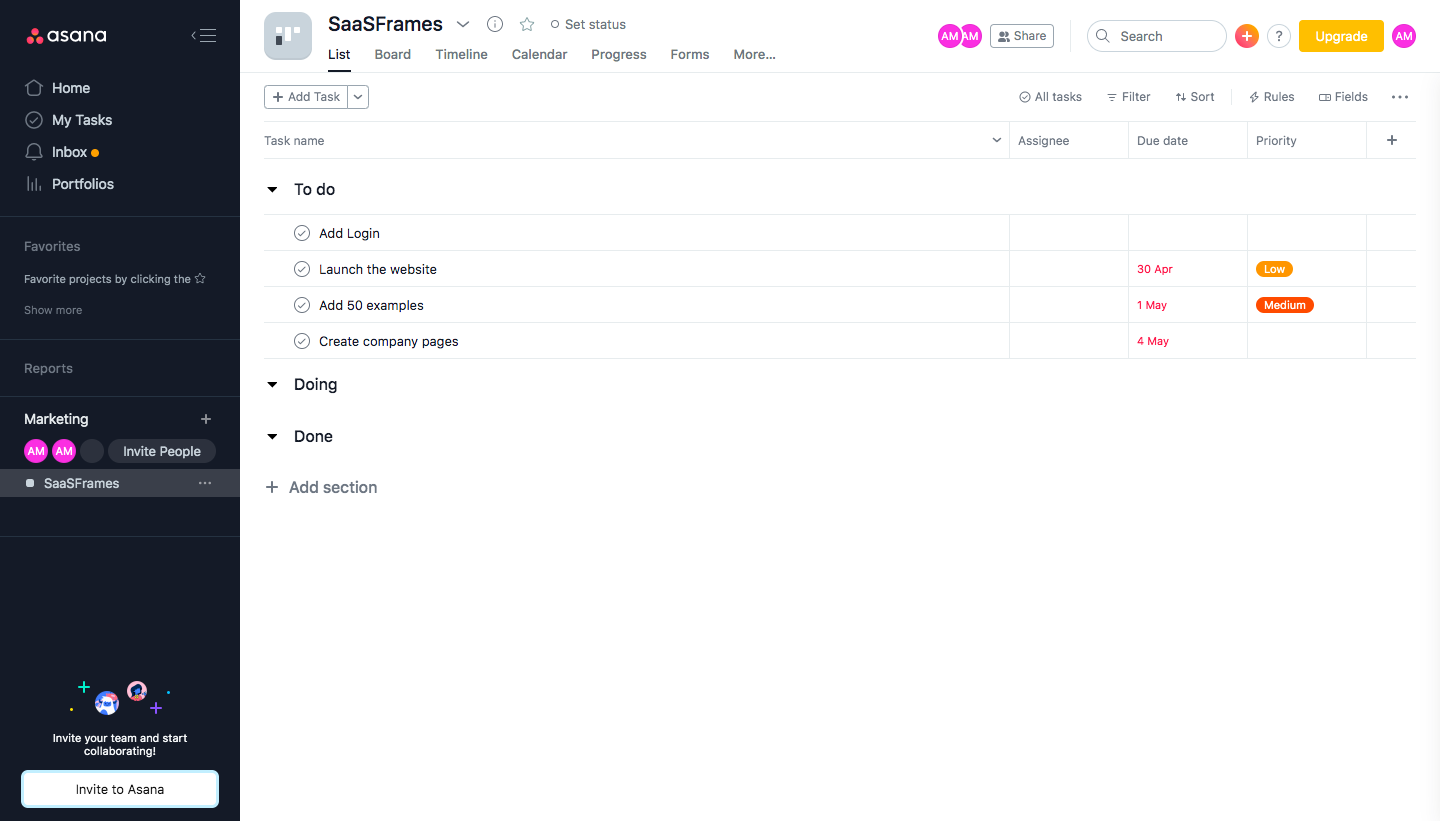Open the Add Login task name
The height and width of the screenshot is (821, 1440).
click(349, 233)
